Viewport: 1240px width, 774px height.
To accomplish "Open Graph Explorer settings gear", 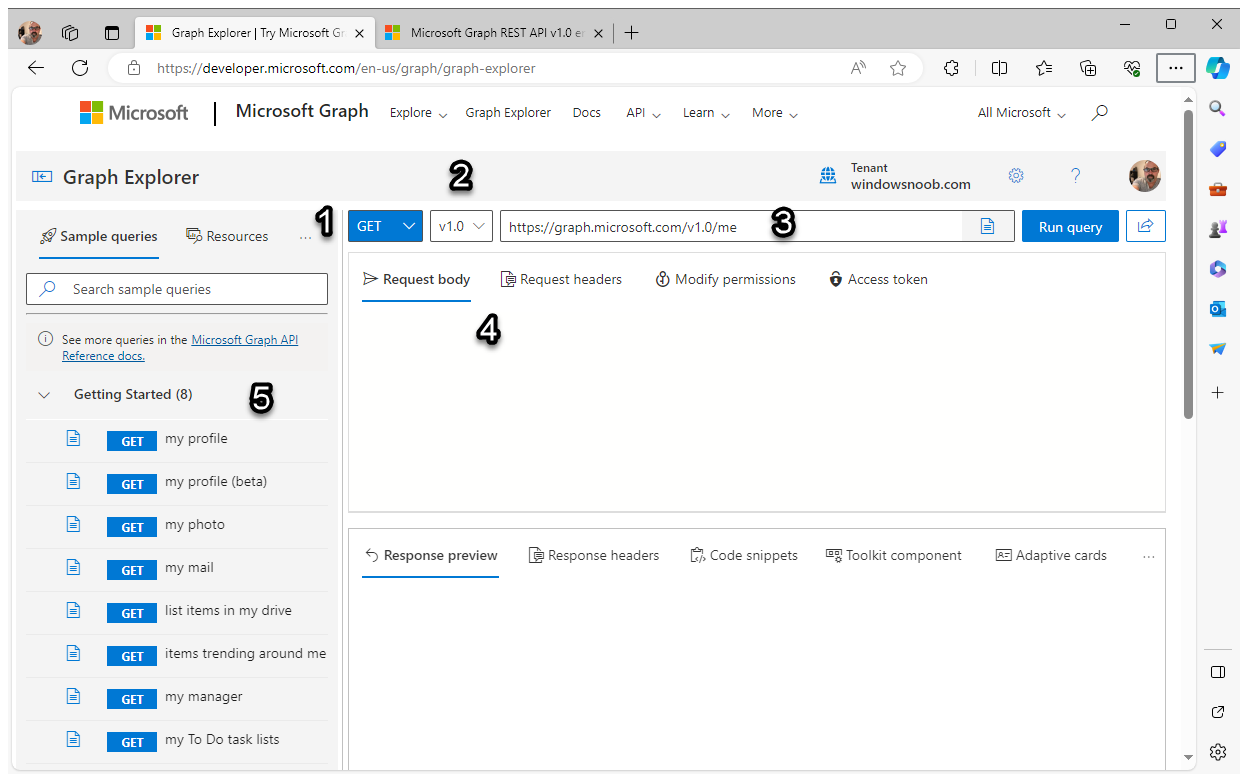I will [1016, 176].
